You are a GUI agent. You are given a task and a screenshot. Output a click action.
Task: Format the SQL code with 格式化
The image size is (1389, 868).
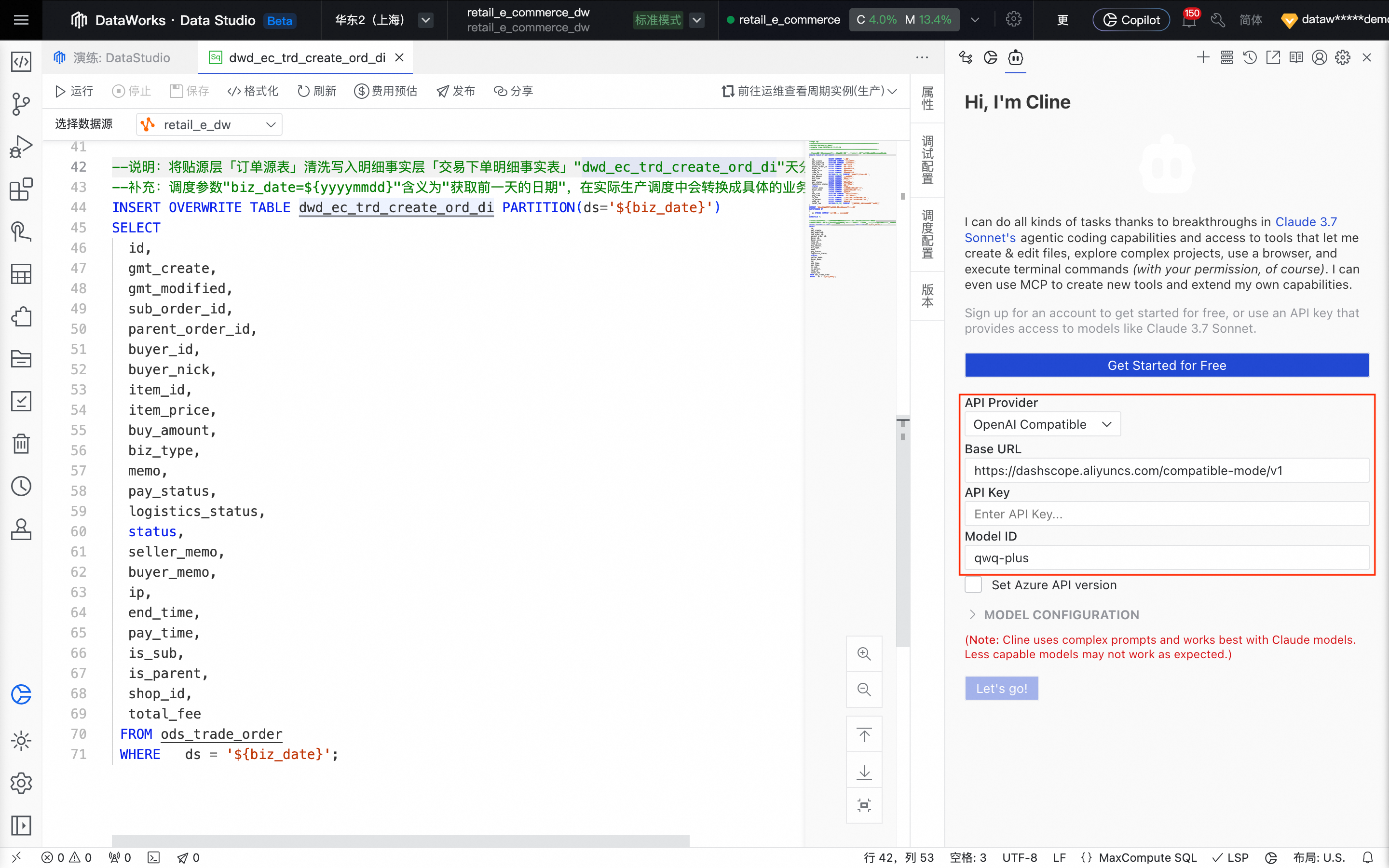[253, 91]
